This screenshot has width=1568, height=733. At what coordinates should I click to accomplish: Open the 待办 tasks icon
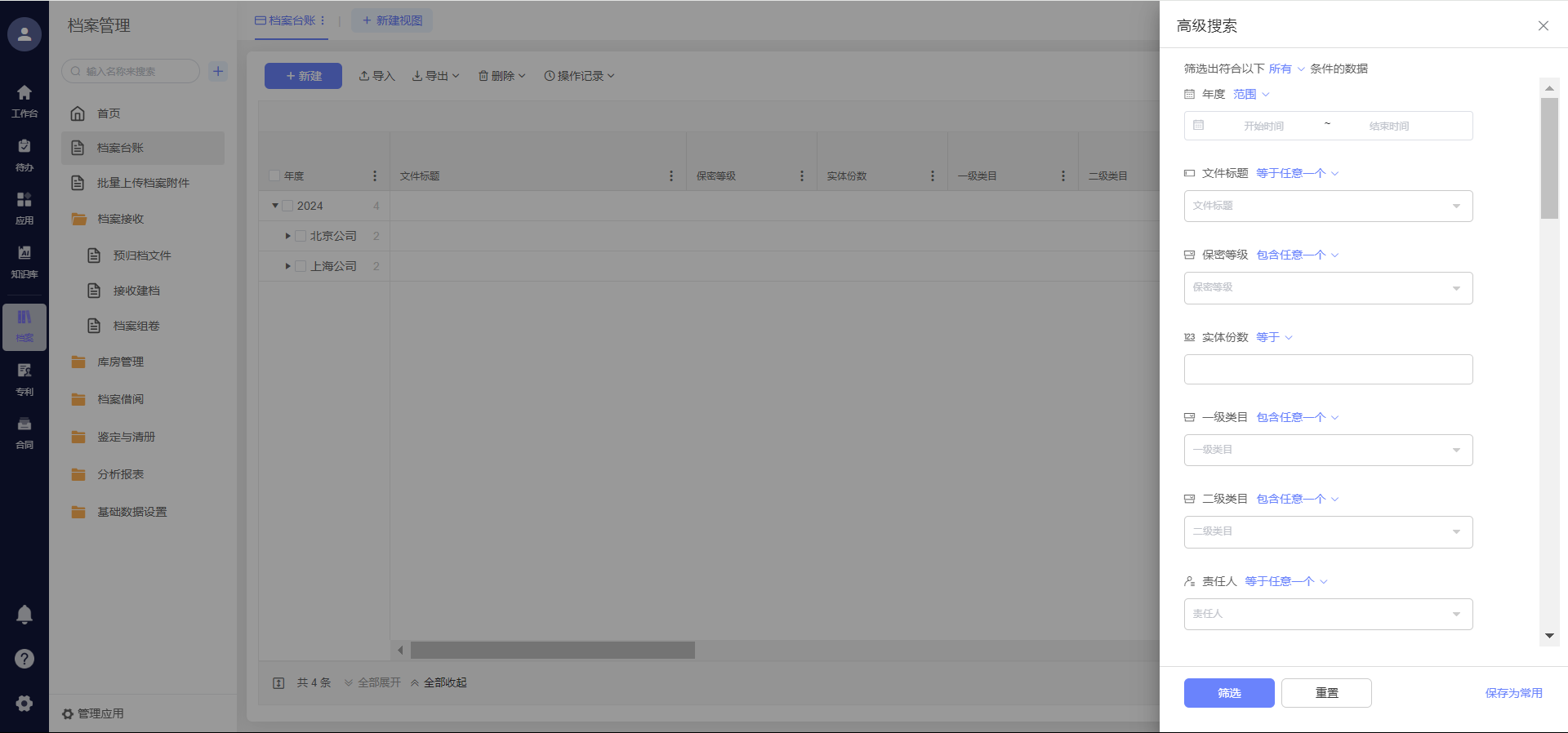(24, 154)
